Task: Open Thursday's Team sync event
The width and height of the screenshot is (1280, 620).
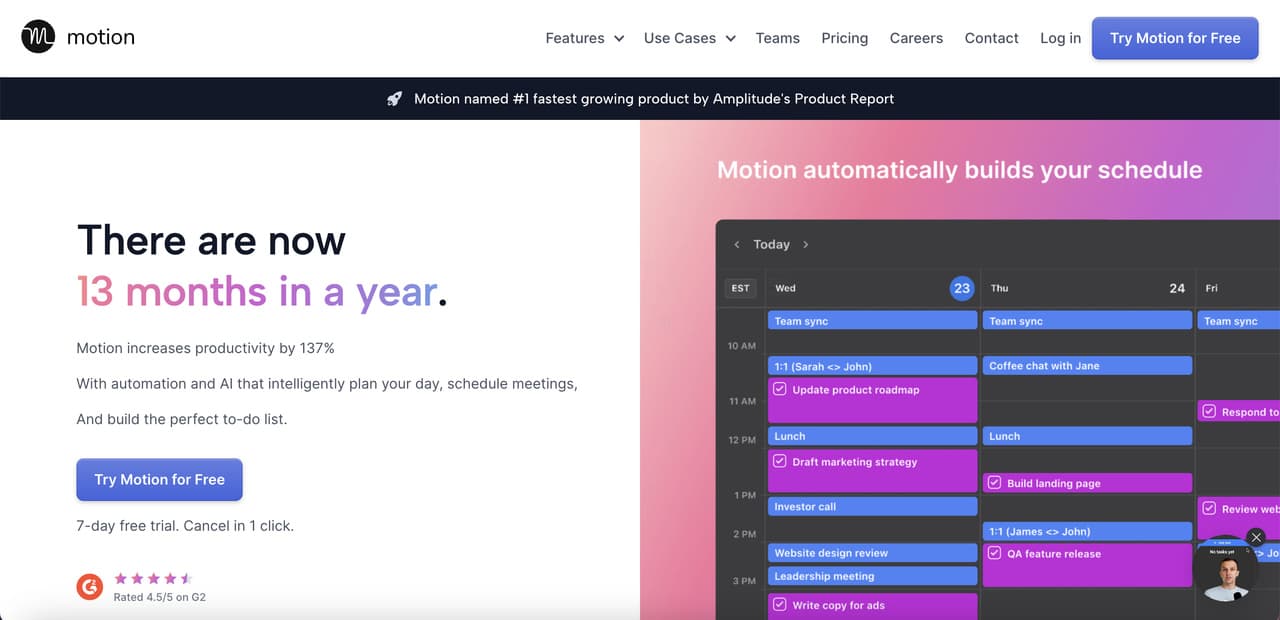Action: click(x=1087, y=321)
